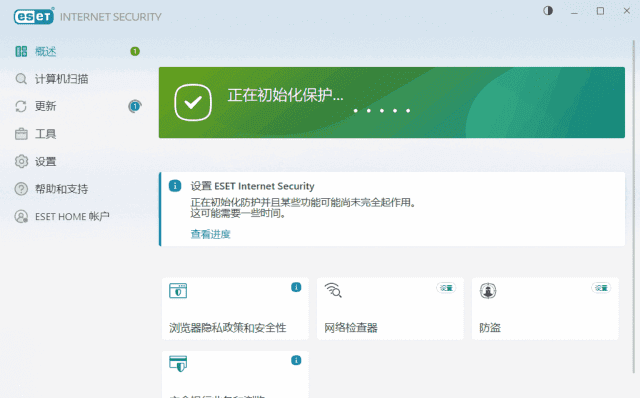Click the briefcase icon for 工具
The height and width of the screenshot is (398, 640).
tap(21, 134)
